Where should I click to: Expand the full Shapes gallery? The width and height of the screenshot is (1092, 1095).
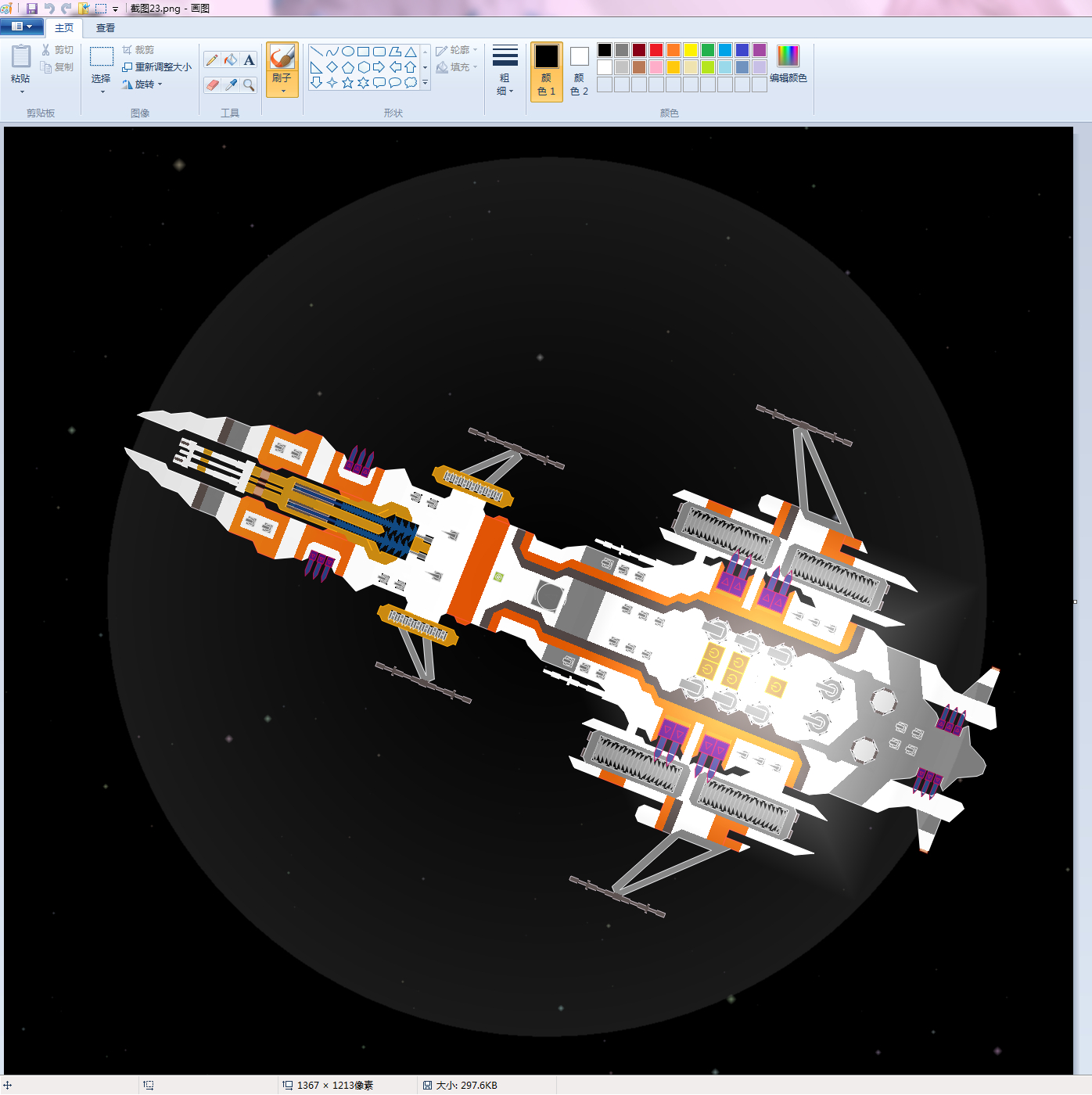coord(426,82)
